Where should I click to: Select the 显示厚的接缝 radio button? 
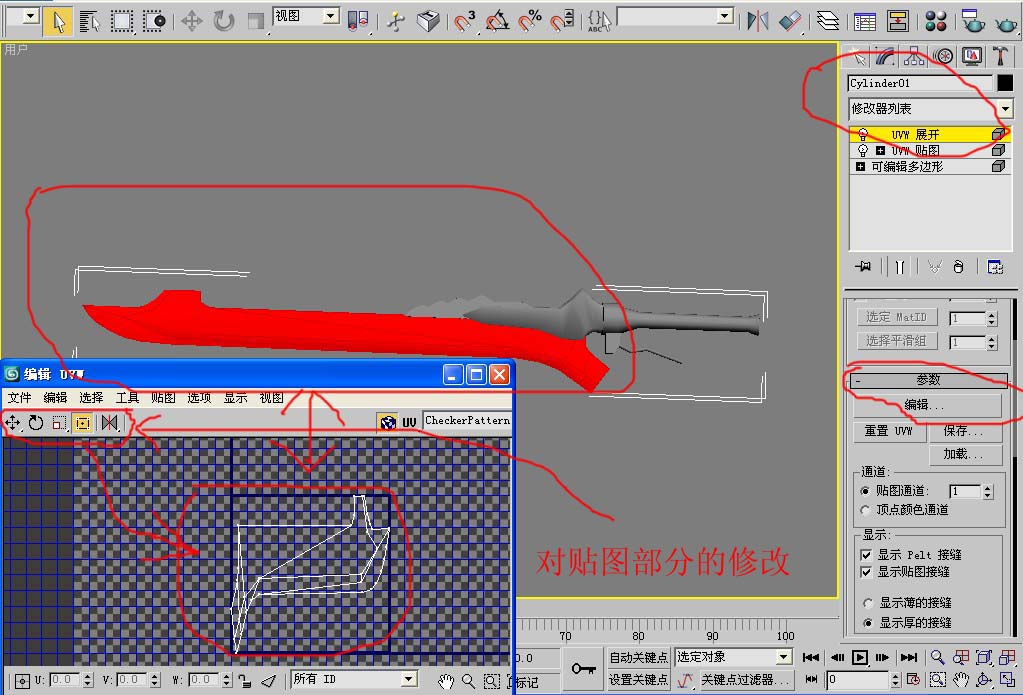click(868, 623)
